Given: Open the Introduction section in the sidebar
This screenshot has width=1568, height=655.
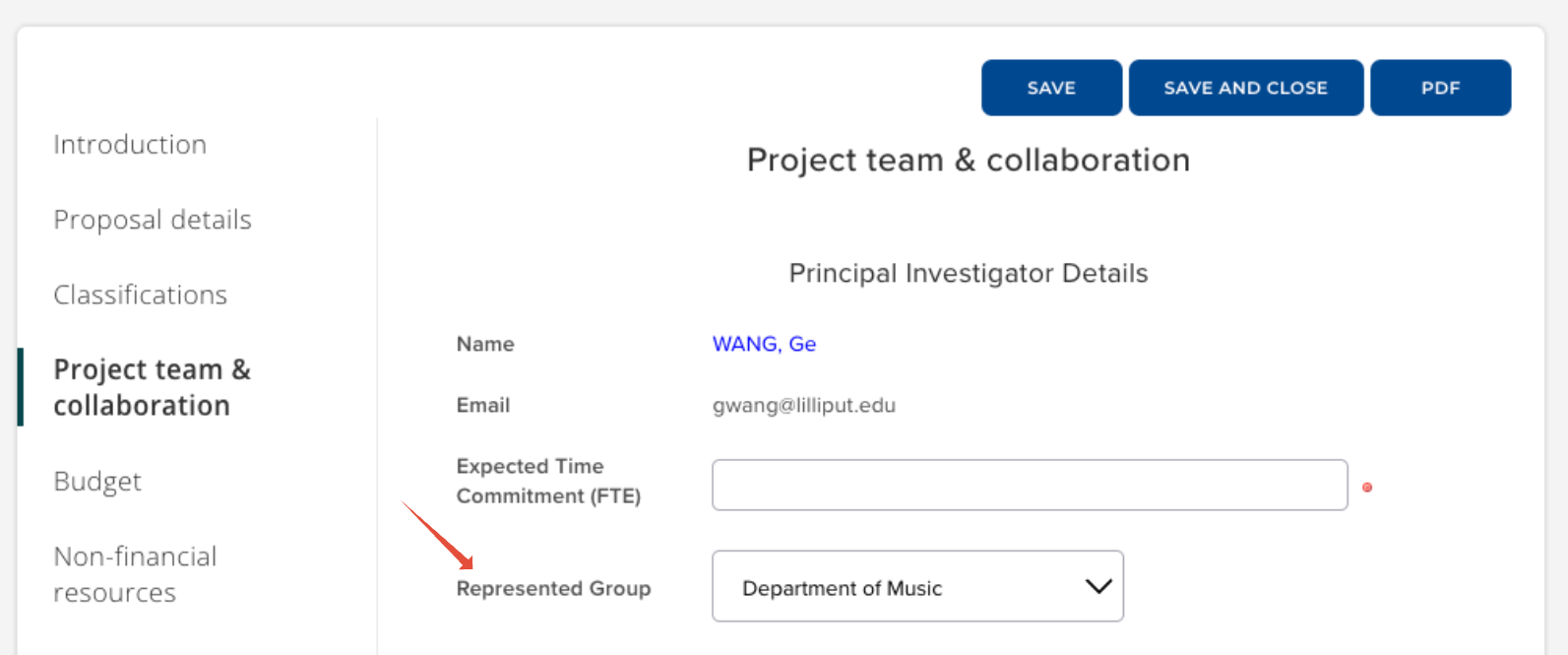Looking at the screenshot, I should pos(130,145).
